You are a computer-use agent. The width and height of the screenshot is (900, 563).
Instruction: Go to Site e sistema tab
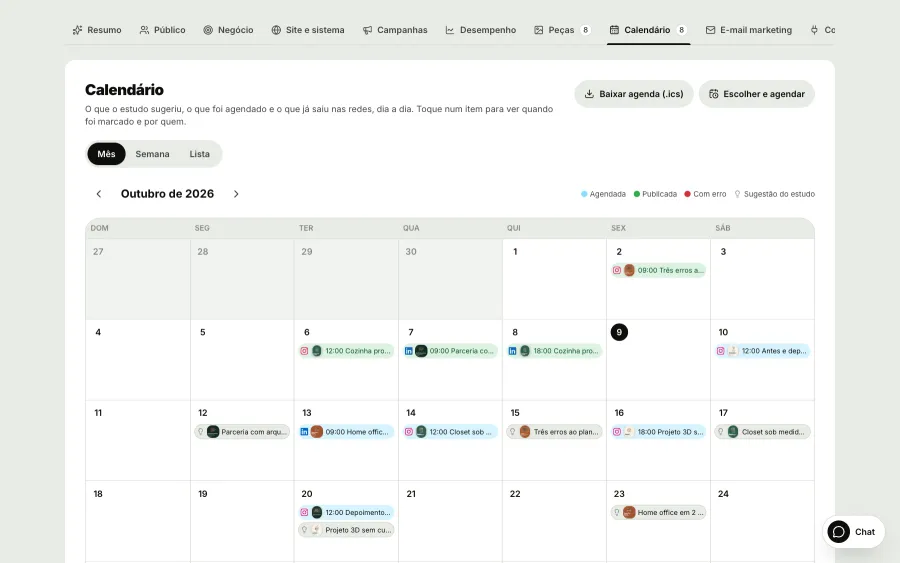tap(308, 30)
